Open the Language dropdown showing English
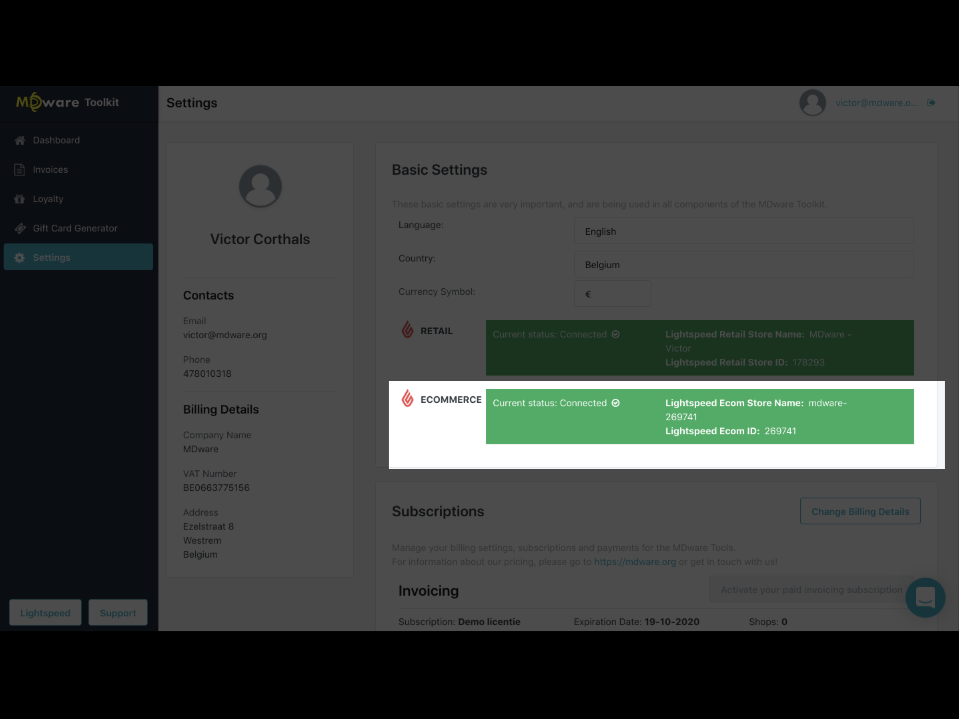The height and width of the screenshot is (719, 959). [744, 231]
